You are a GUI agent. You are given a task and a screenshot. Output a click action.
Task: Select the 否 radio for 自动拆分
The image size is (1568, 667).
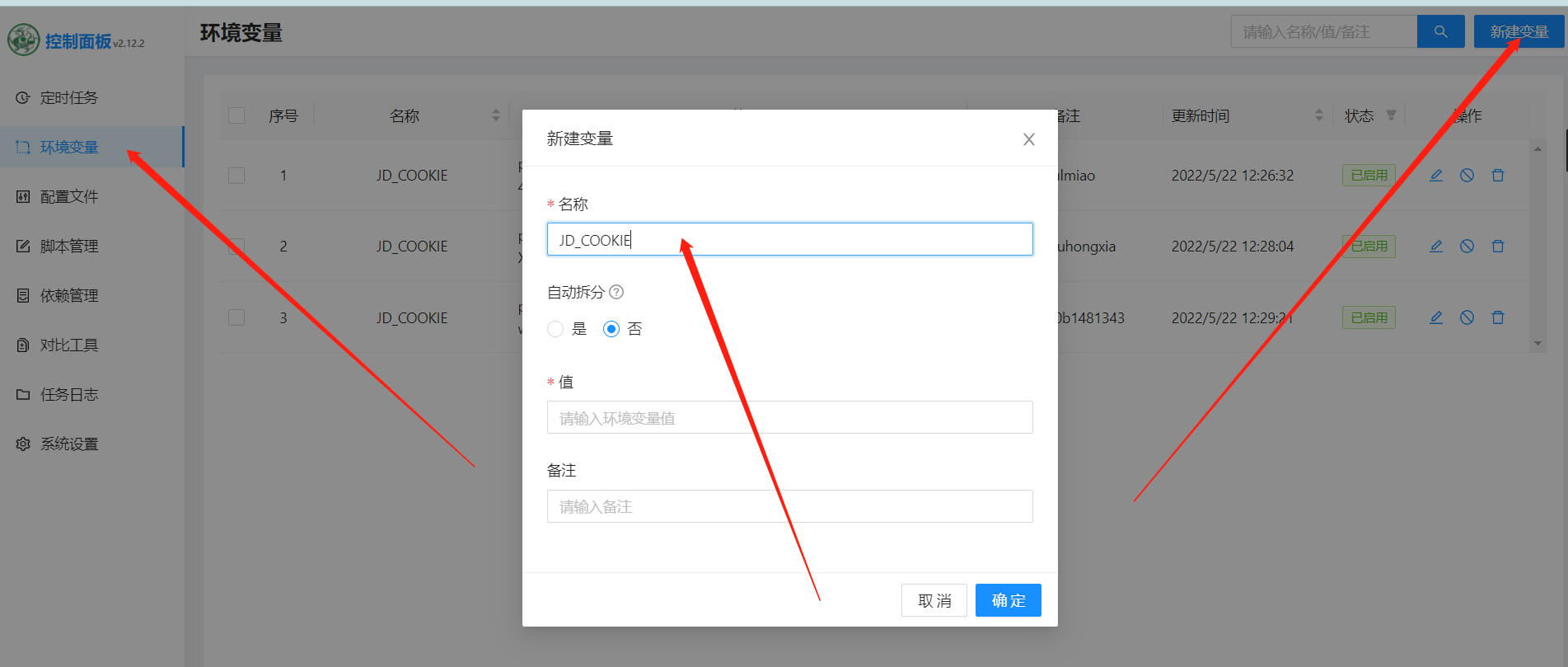click(611, 329)
